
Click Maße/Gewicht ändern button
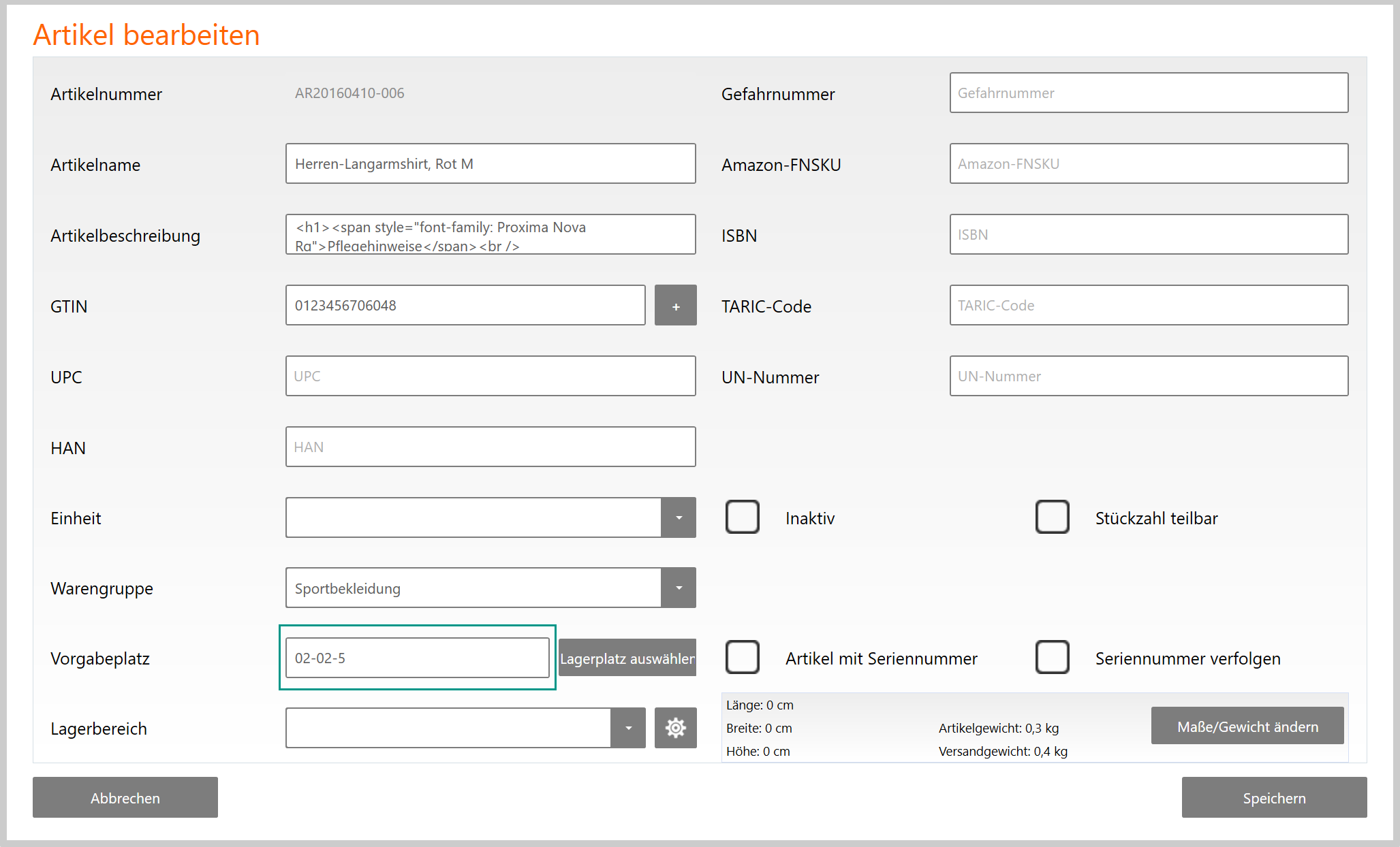[x=1247, y=726]
